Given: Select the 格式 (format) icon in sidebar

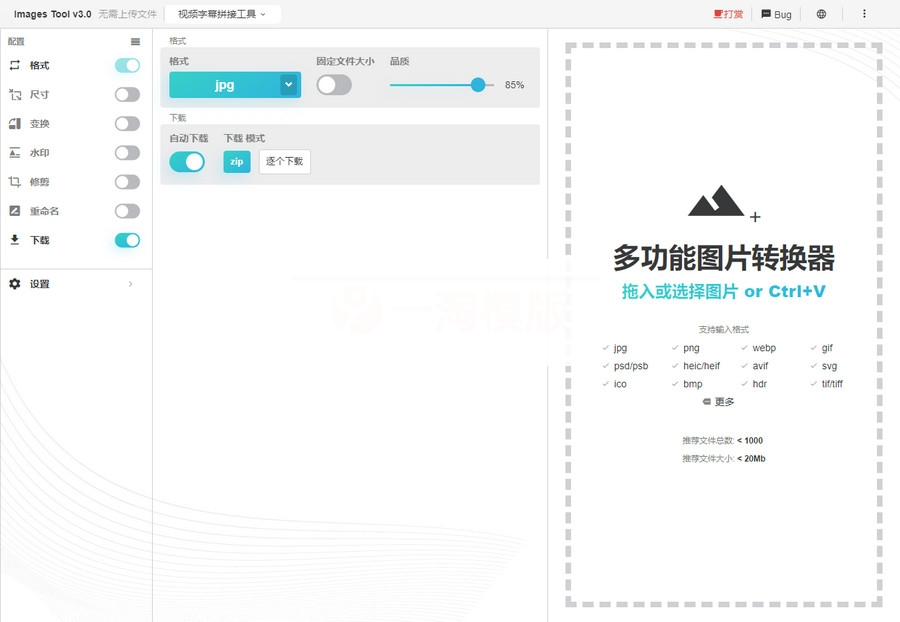Looking at the screenshot, I should click(15, 65).
